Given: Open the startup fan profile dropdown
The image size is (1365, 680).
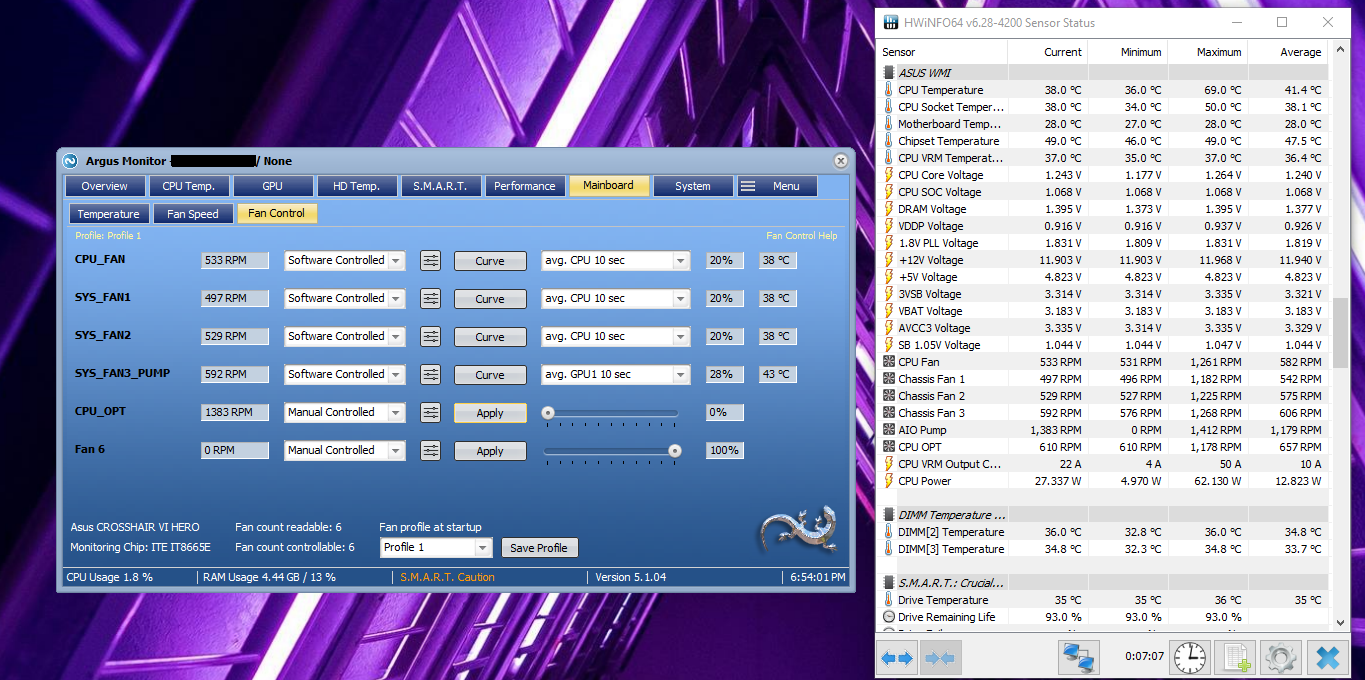Looking at the screenshot, I should (437, 548).
